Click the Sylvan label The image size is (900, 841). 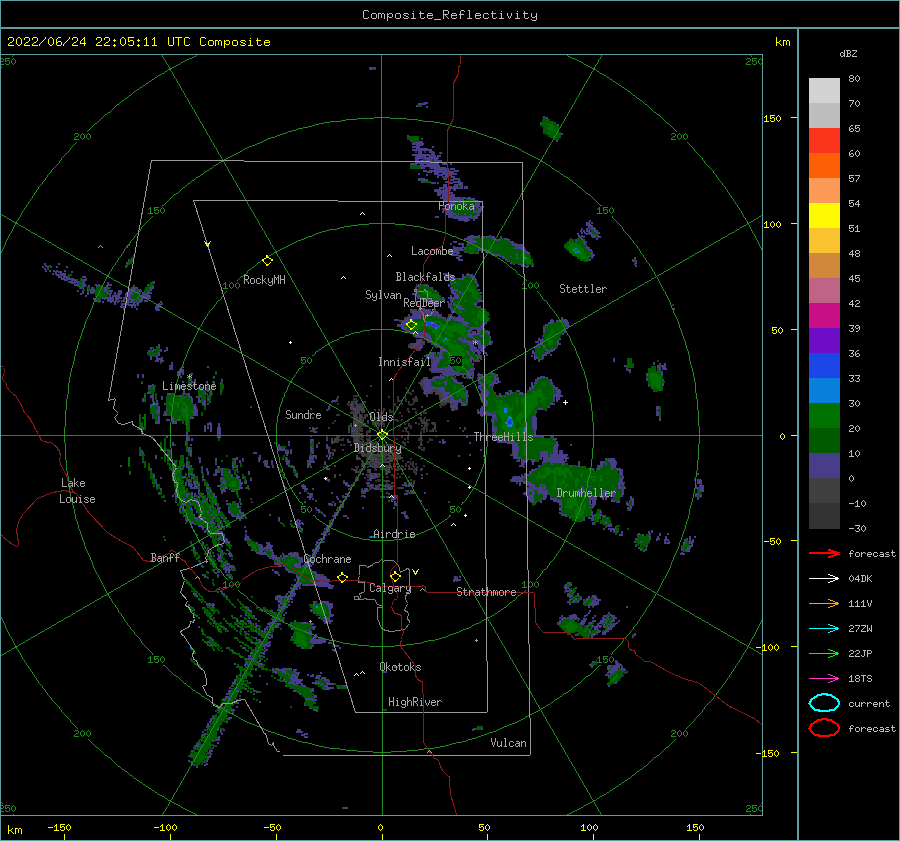383,295
